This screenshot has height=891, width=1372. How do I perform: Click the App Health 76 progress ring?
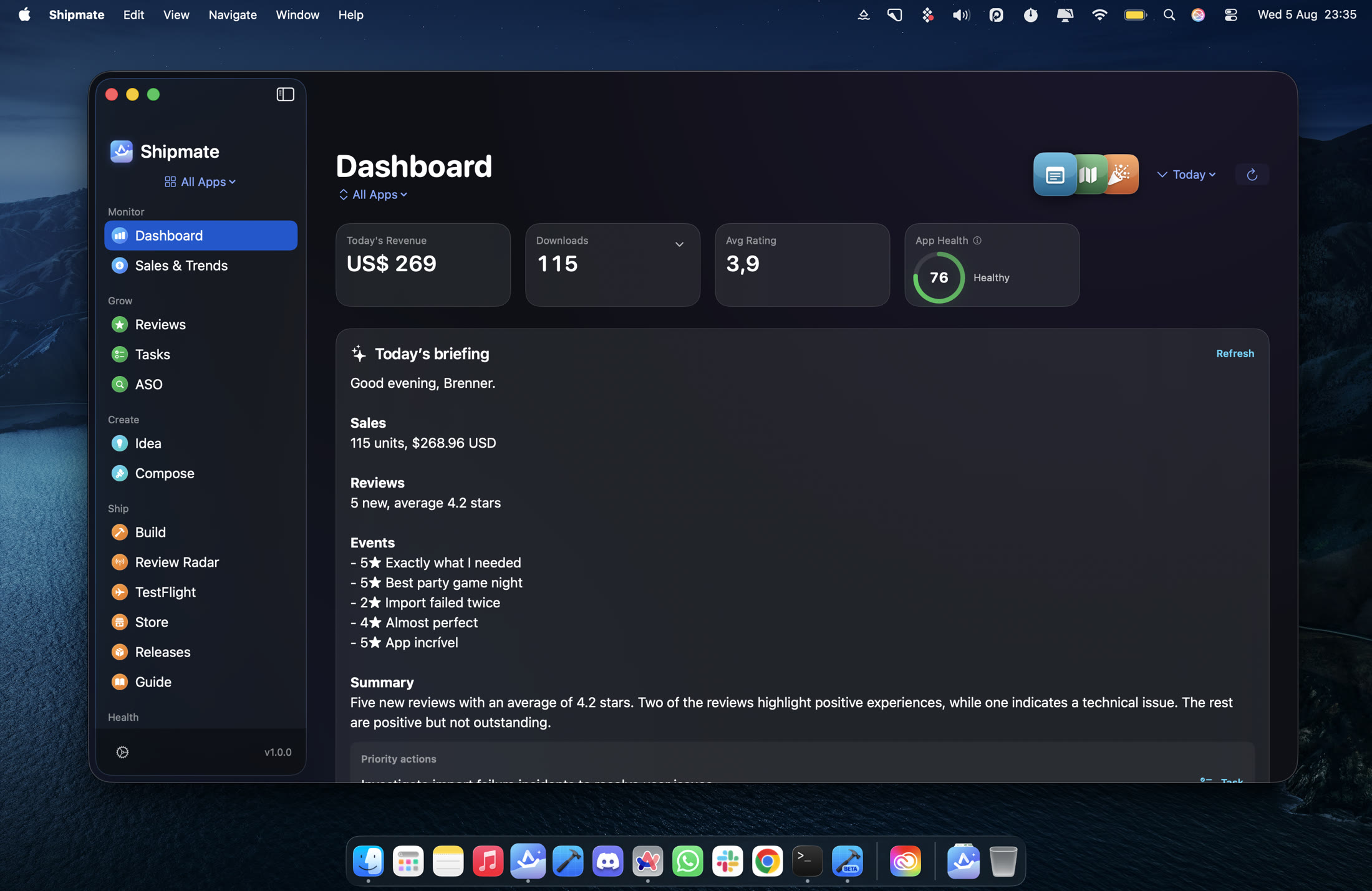(939, 277)
